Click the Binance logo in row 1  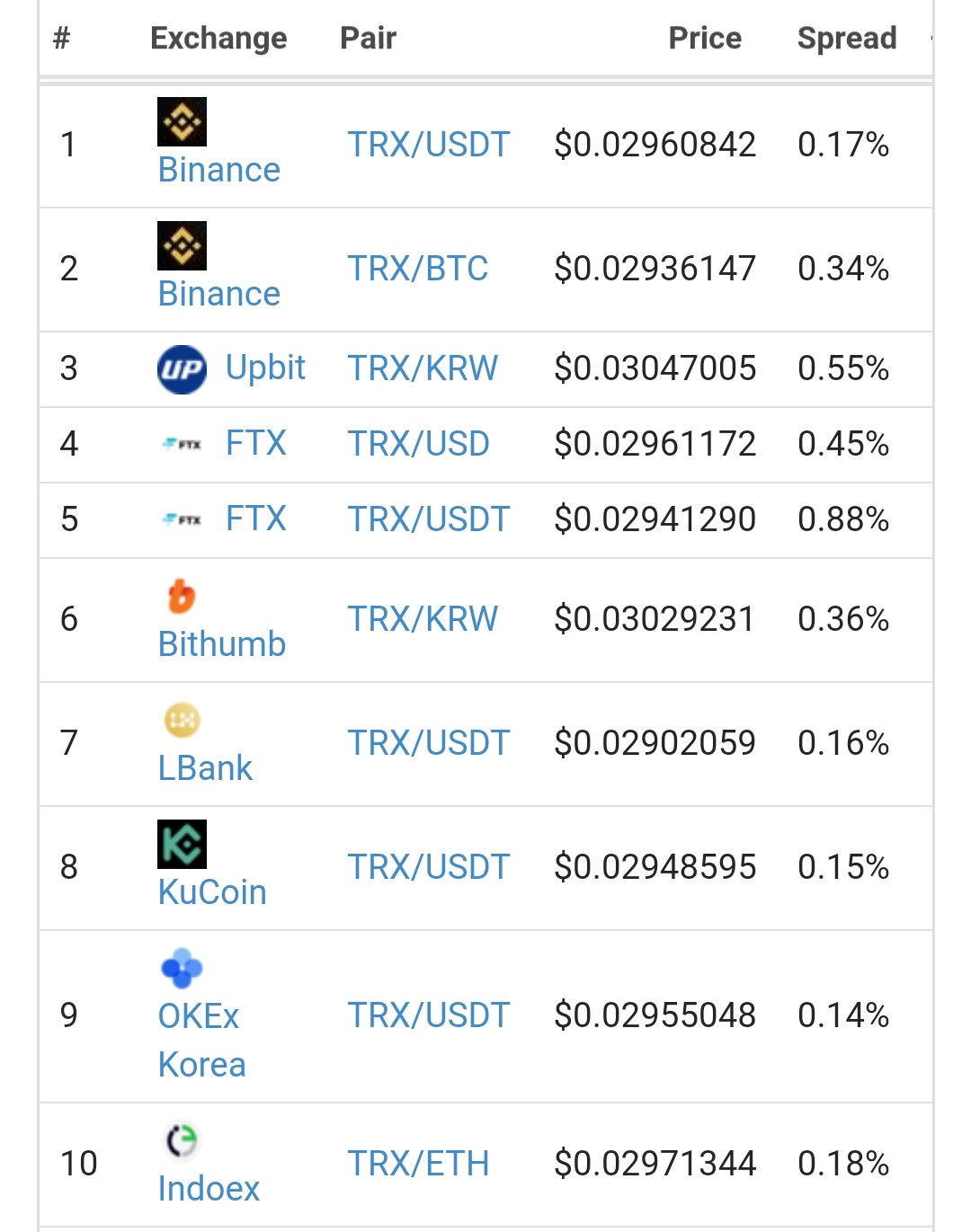182,121
